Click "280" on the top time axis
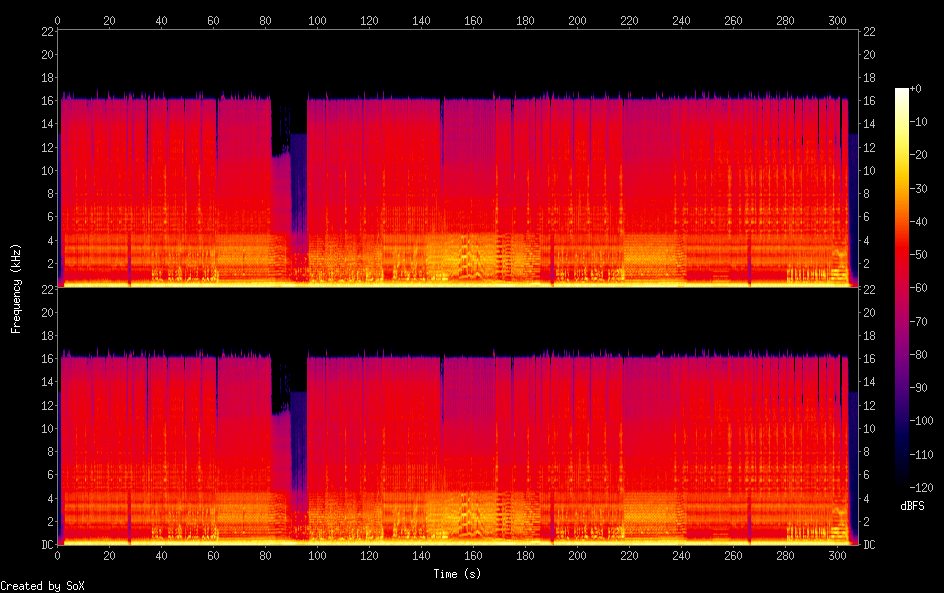The height and width of the screenshot is (593, 944). click(x=785, y=20)
